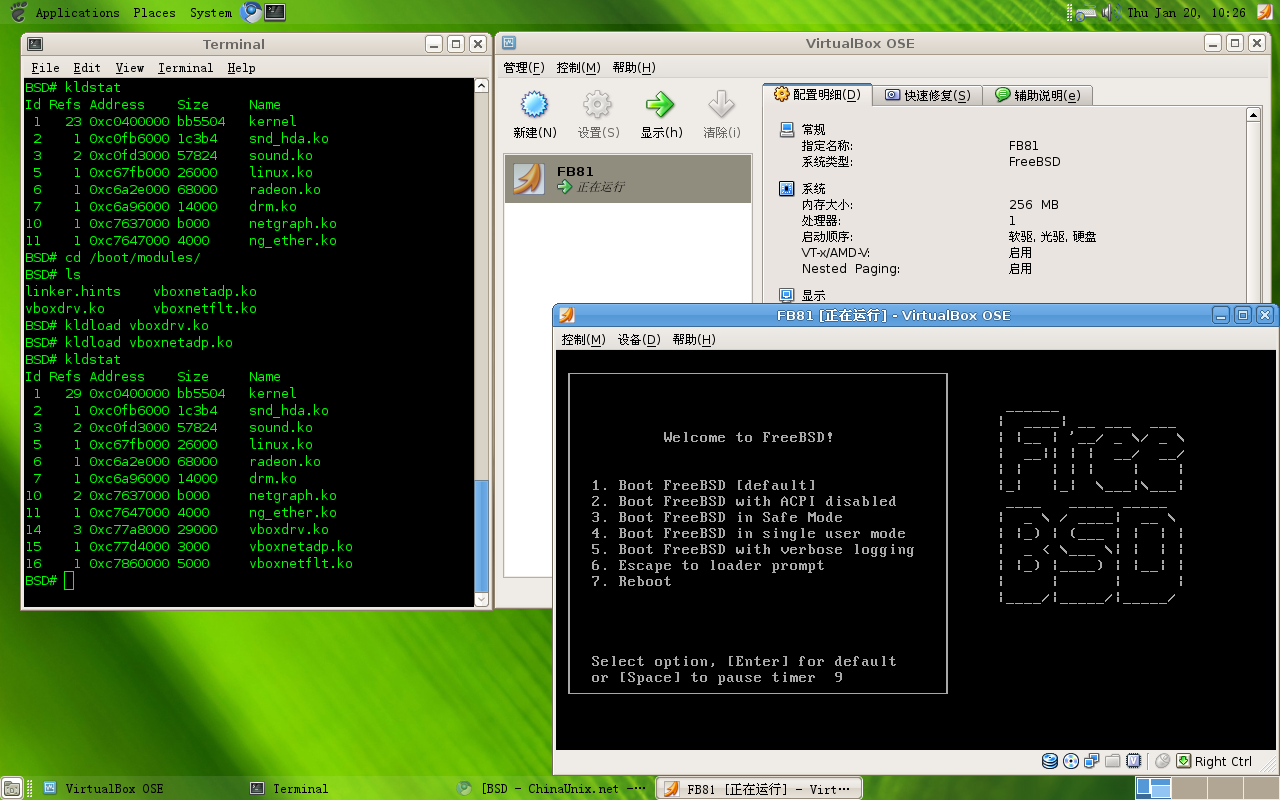The image size is (1280, 800).
Task: Click the 显示(h) green arrow icon
Action: click(660, 105)
